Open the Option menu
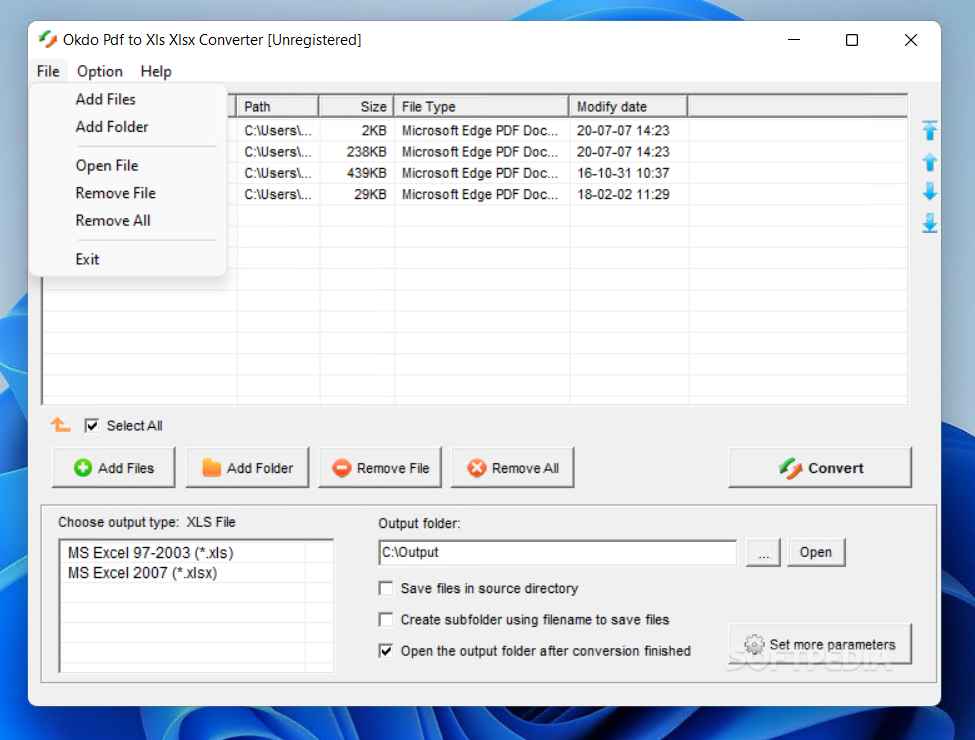 99,72
